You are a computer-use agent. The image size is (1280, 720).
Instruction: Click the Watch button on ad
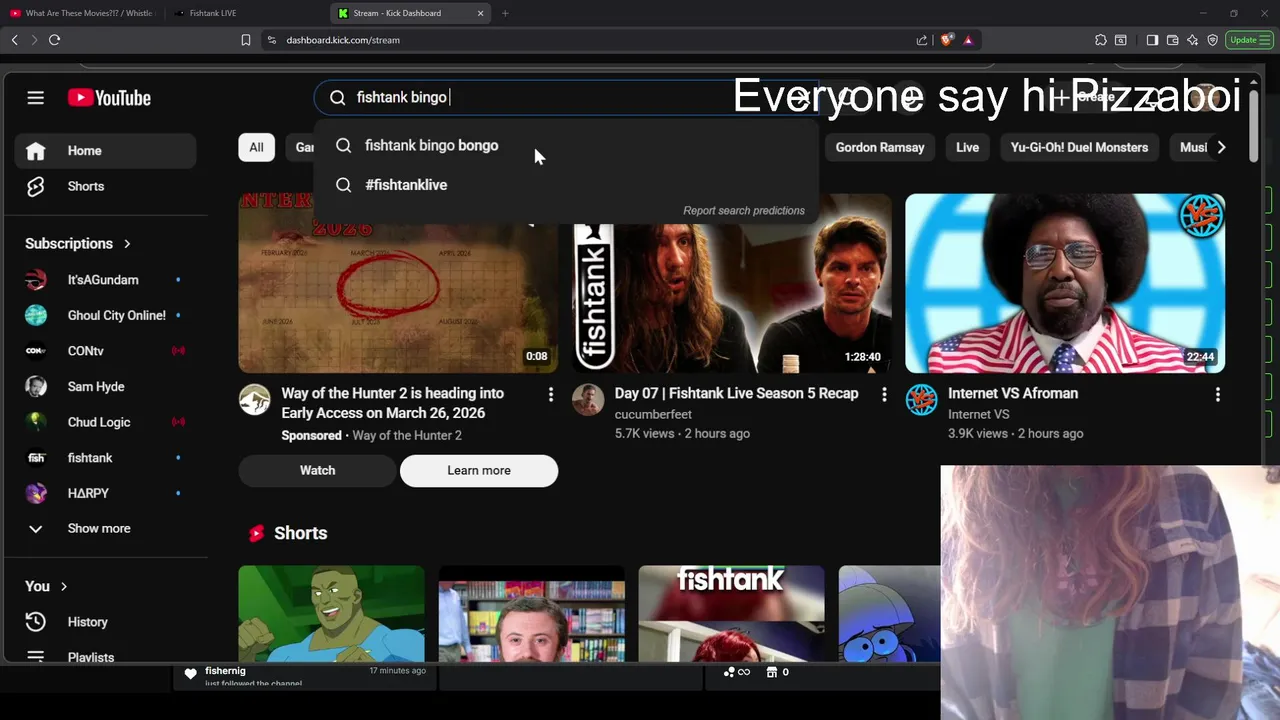point(317,470)
